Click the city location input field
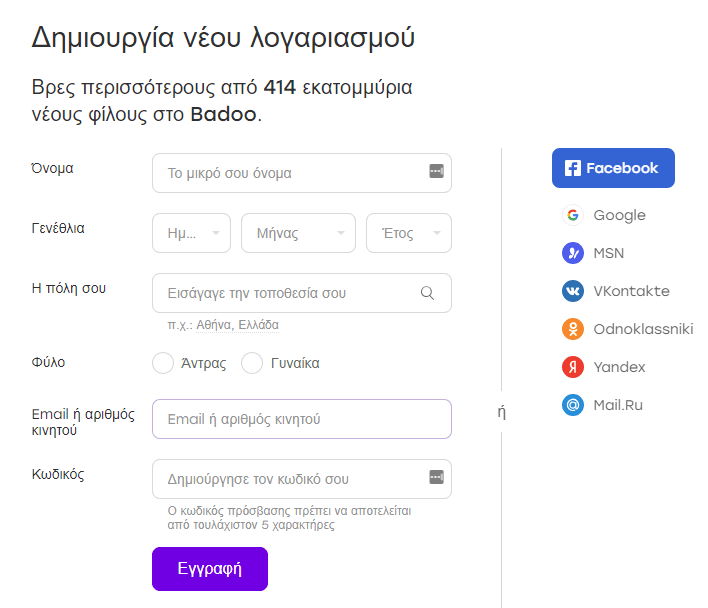The height and width of the screenshot is (608, 708). point(285,293)
